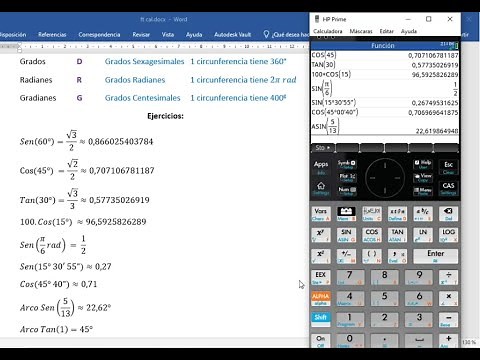Click the number 4 key

(350, 299)
